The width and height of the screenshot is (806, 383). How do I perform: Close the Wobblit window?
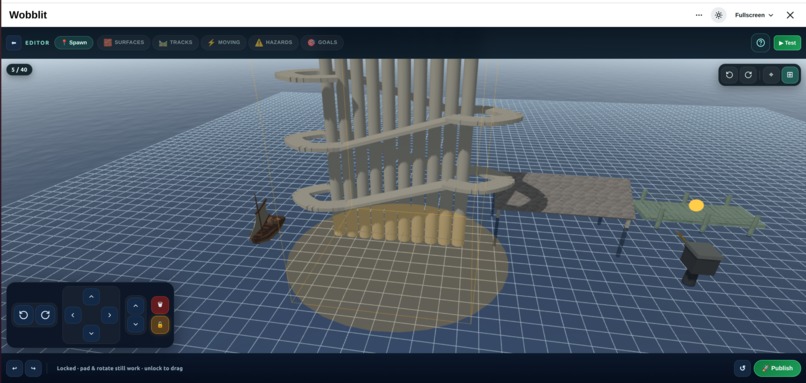790,15
